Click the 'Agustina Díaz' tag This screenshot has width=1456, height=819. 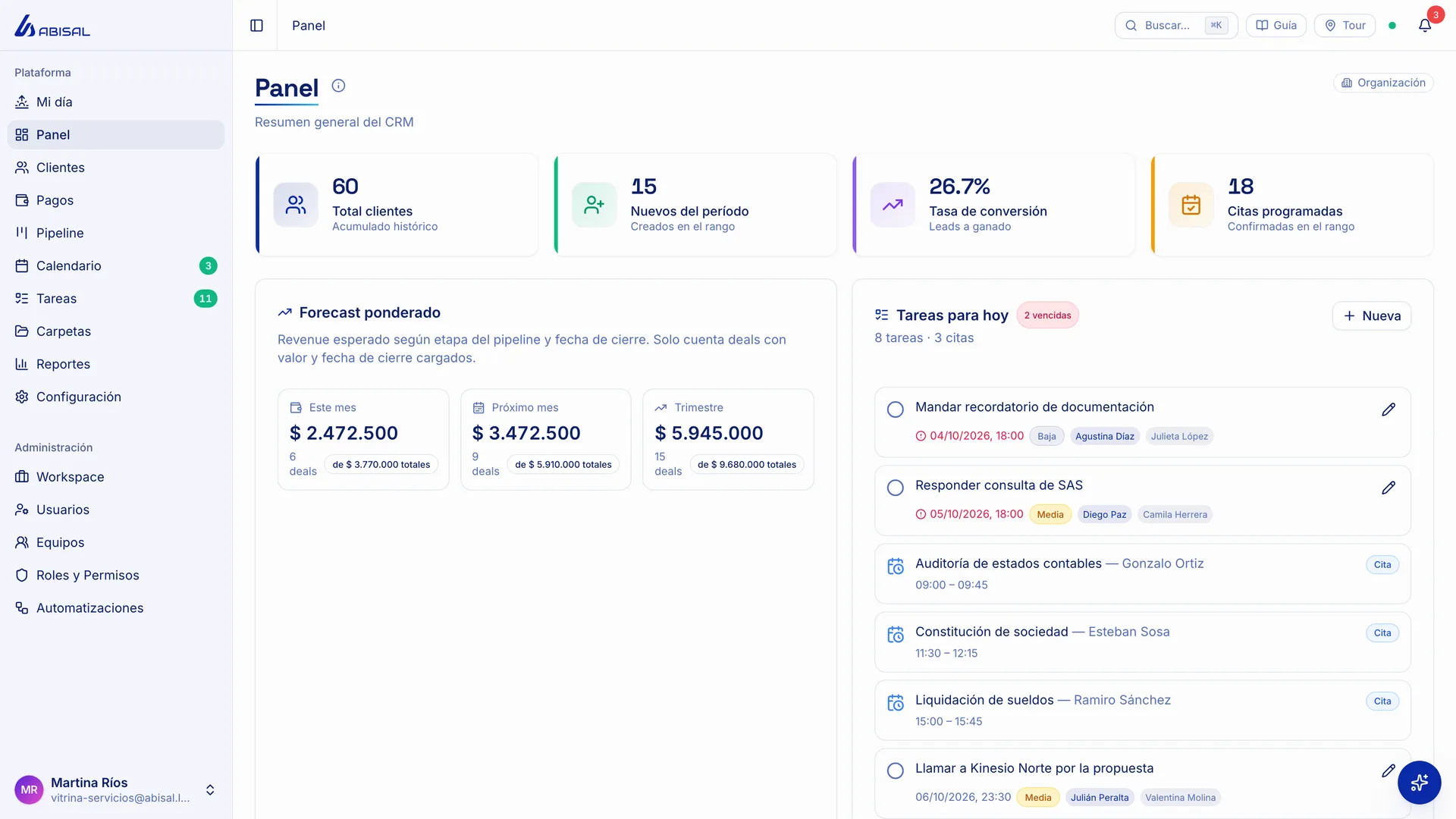(1104, 436)
